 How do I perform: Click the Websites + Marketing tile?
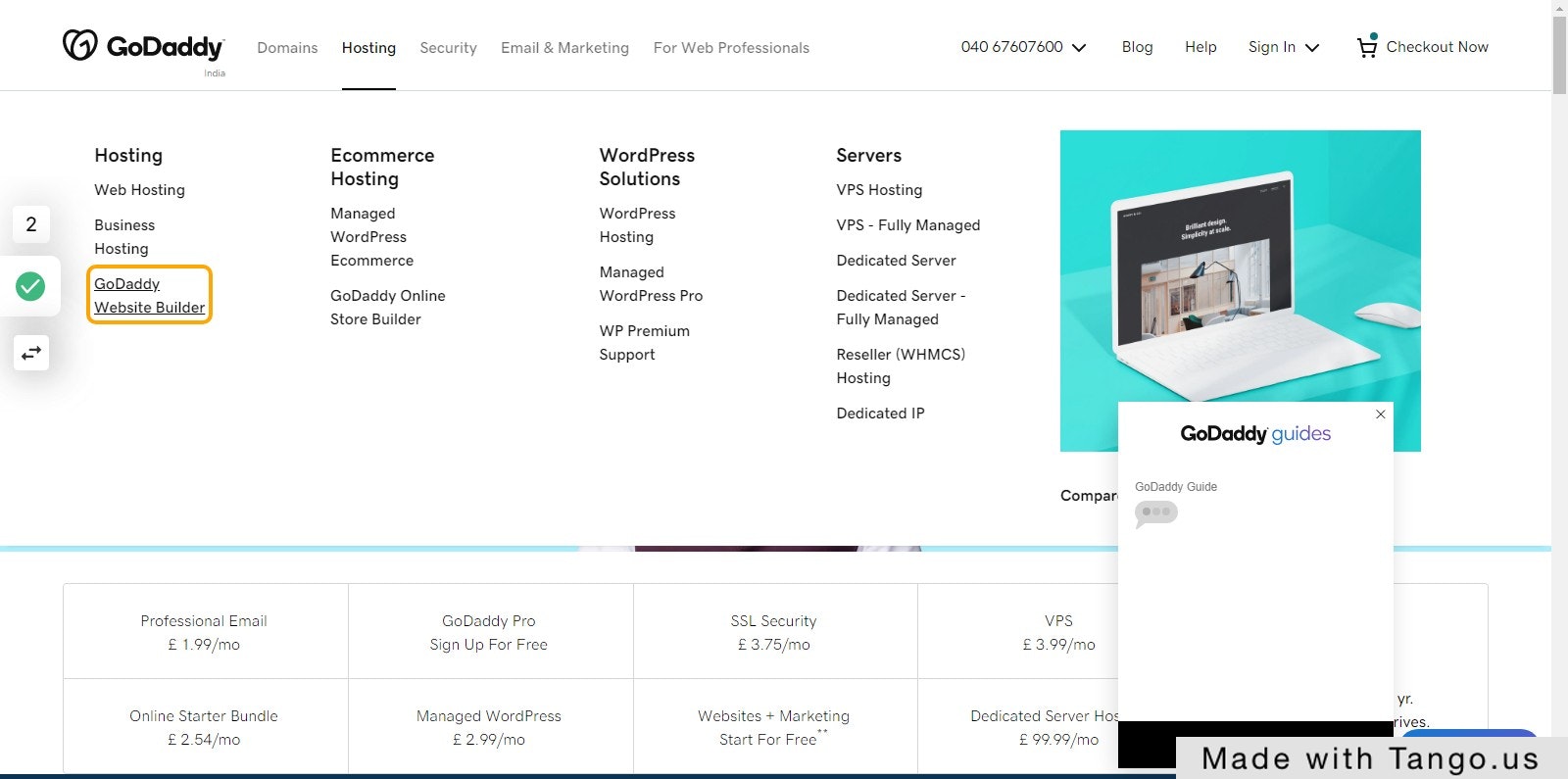[774, 727]
